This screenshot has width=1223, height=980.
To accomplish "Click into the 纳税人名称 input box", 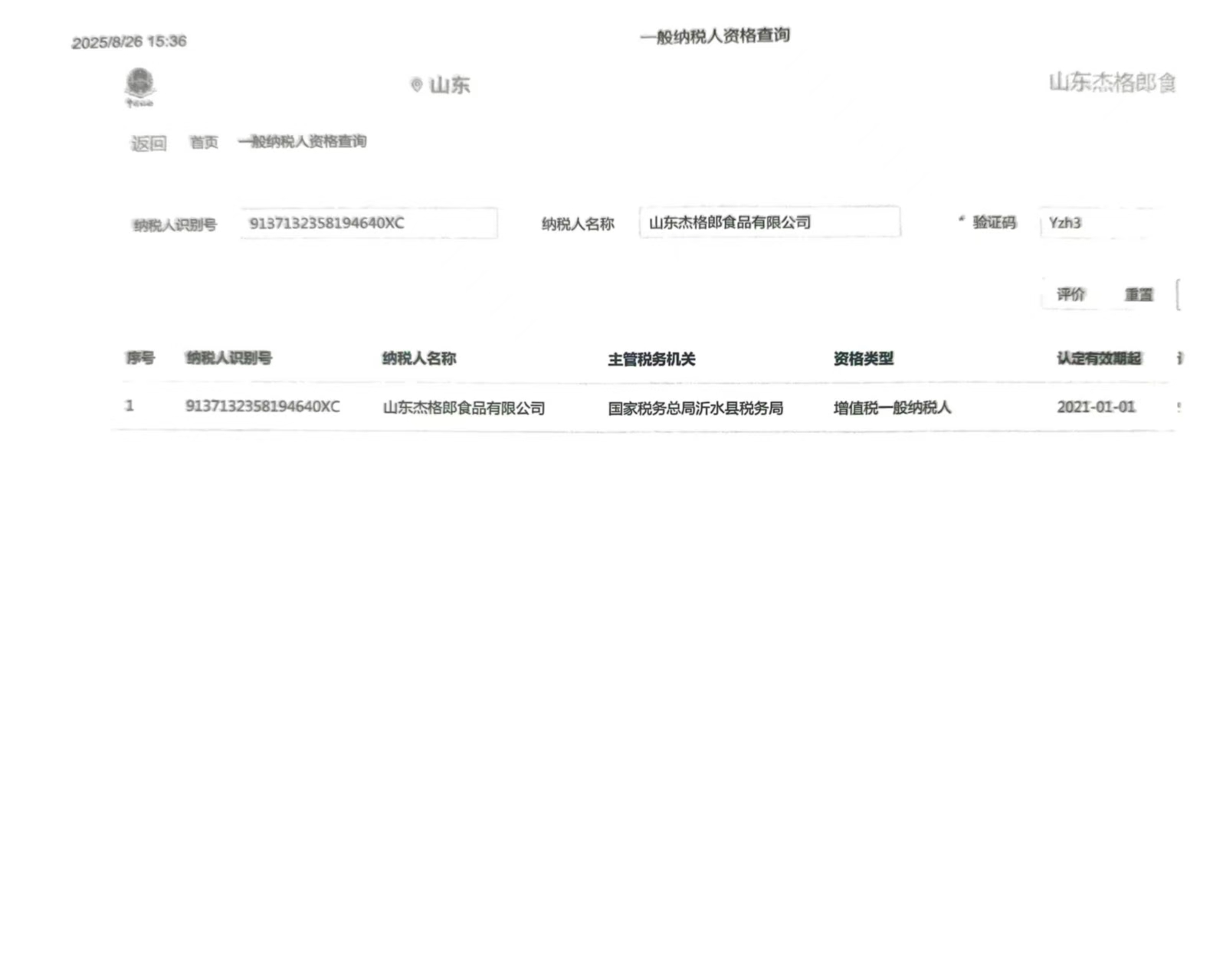I will (x=769, y=223).
